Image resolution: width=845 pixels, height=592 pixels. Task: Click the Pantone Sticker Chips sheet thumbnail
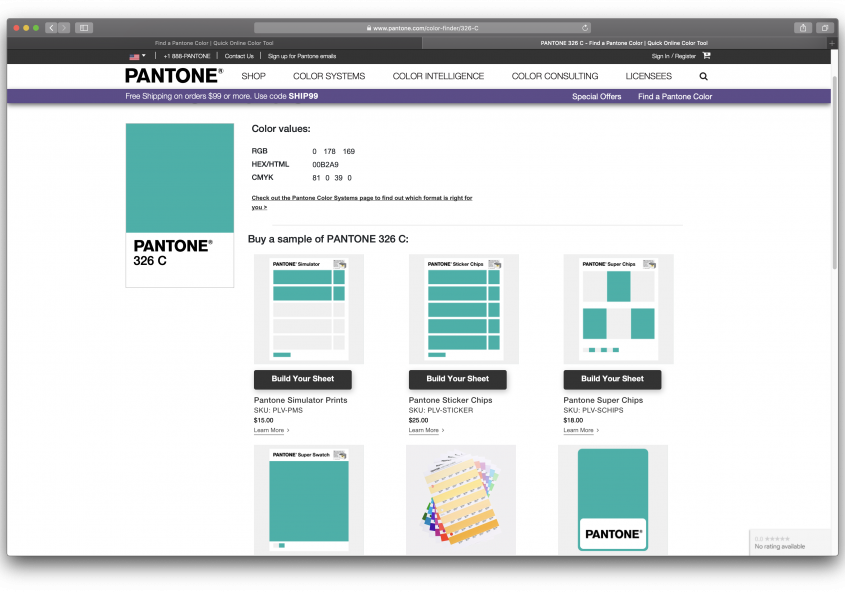coord(463,309)
